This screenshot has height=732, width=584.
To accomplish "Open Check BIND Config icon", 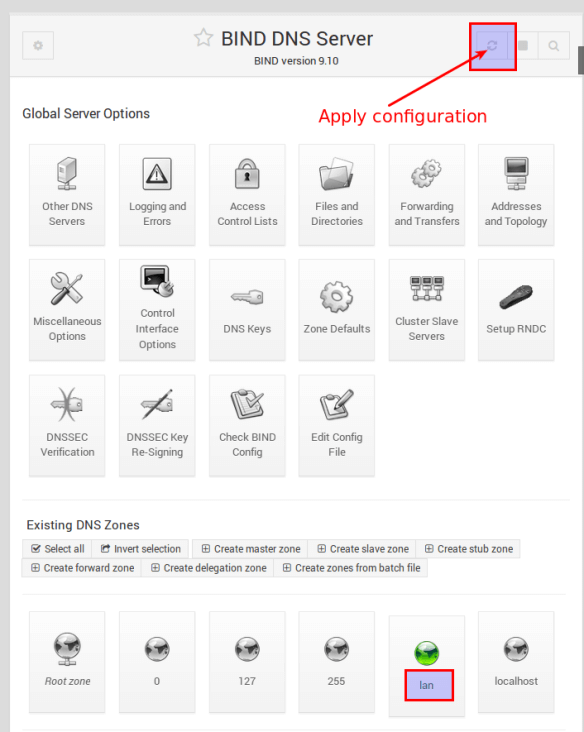I will (247, 404).
